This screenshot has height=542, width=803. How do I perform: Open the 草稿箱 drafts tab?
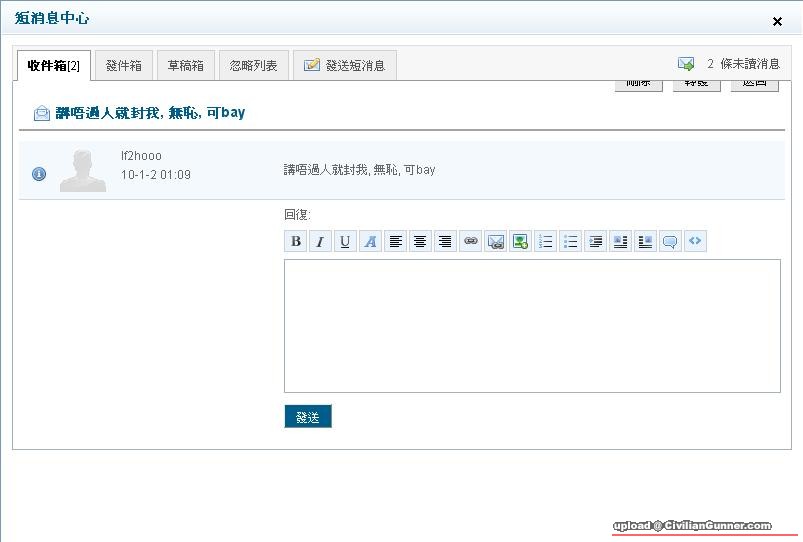(x=185, y=66)
